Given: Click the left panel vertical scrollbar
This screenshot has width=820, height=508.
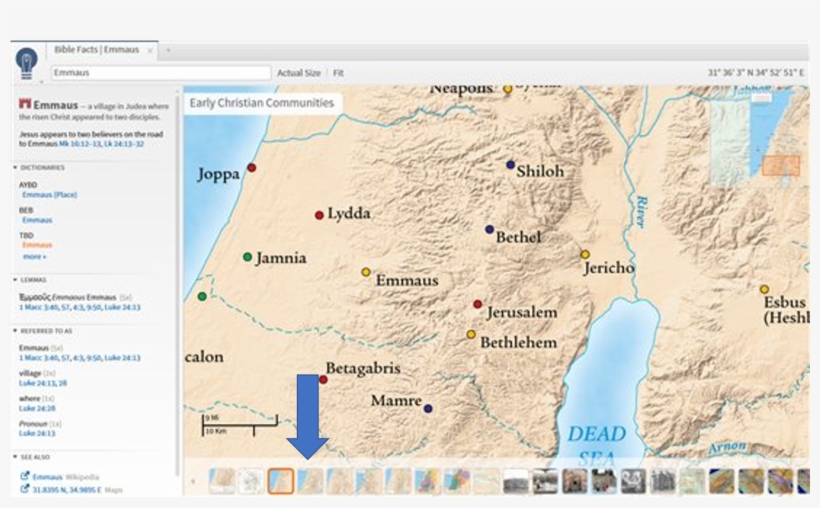Looking at the screenshot, I should [x=178, y=288].
